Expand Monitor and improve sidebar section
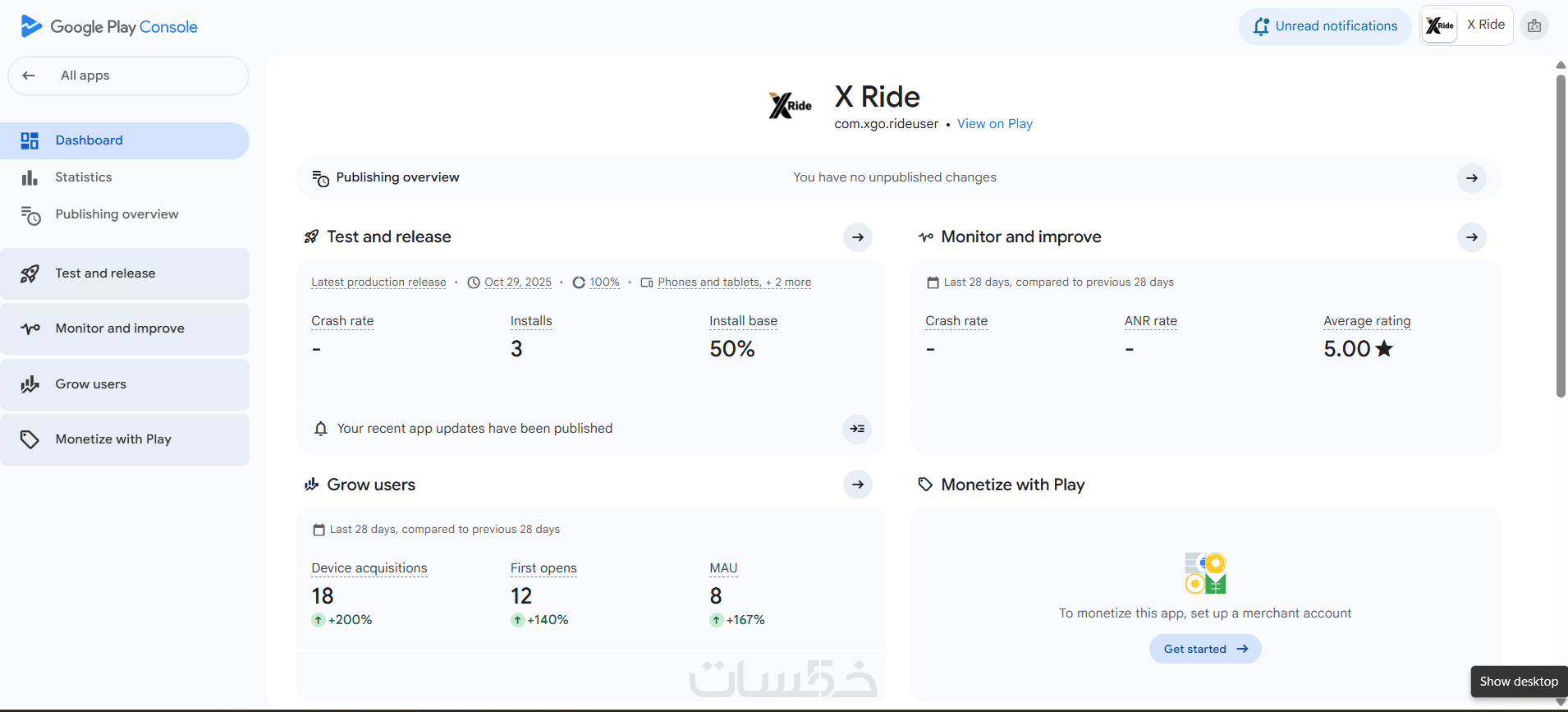Screen dimensions: 1568x712 120,328
